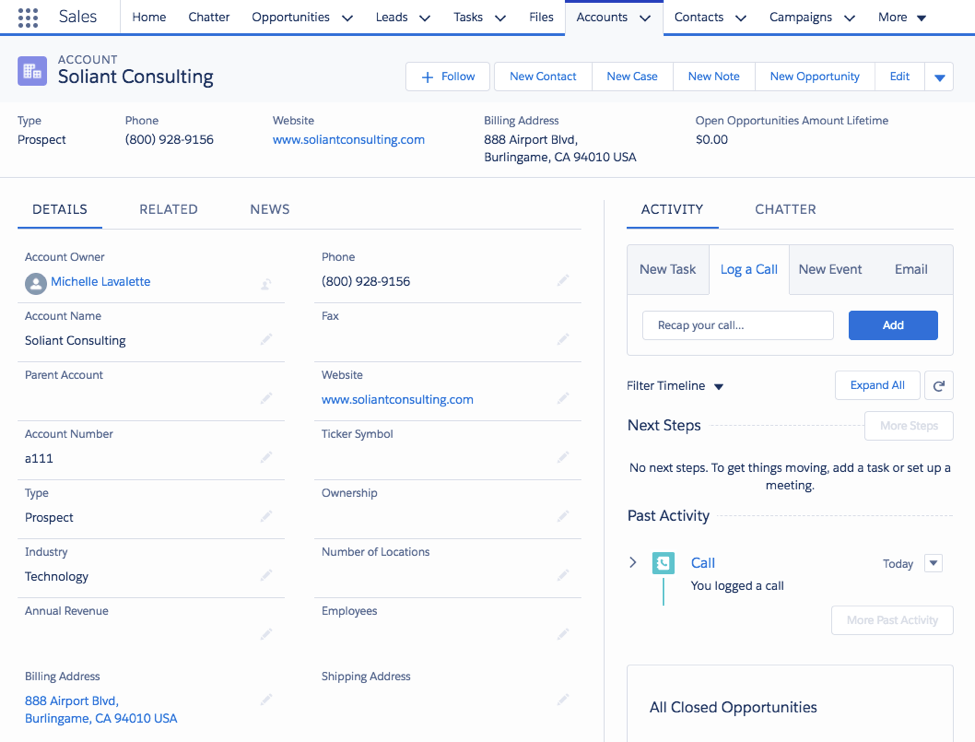The image size is (975, 742).
Task: Edit the Type field pencil
Action: pos(266,516)
